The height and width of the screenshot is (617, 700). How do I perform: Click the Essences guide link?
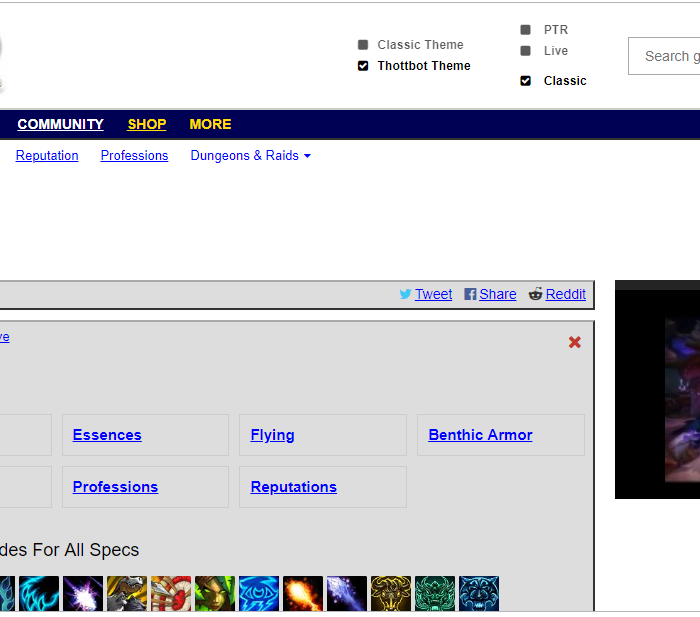point(107,435)
